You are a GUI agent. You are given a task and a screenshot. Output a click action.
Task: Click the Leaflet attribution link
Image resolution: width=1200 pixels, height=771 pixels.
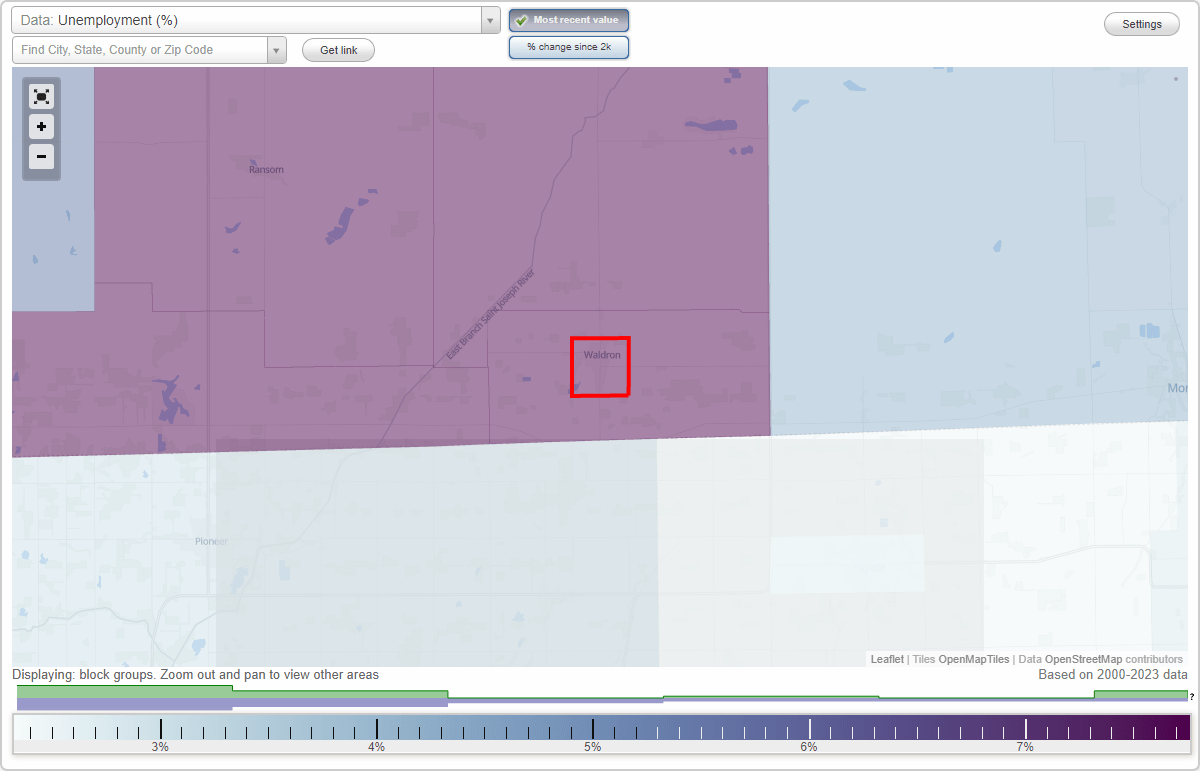point(886,659)
